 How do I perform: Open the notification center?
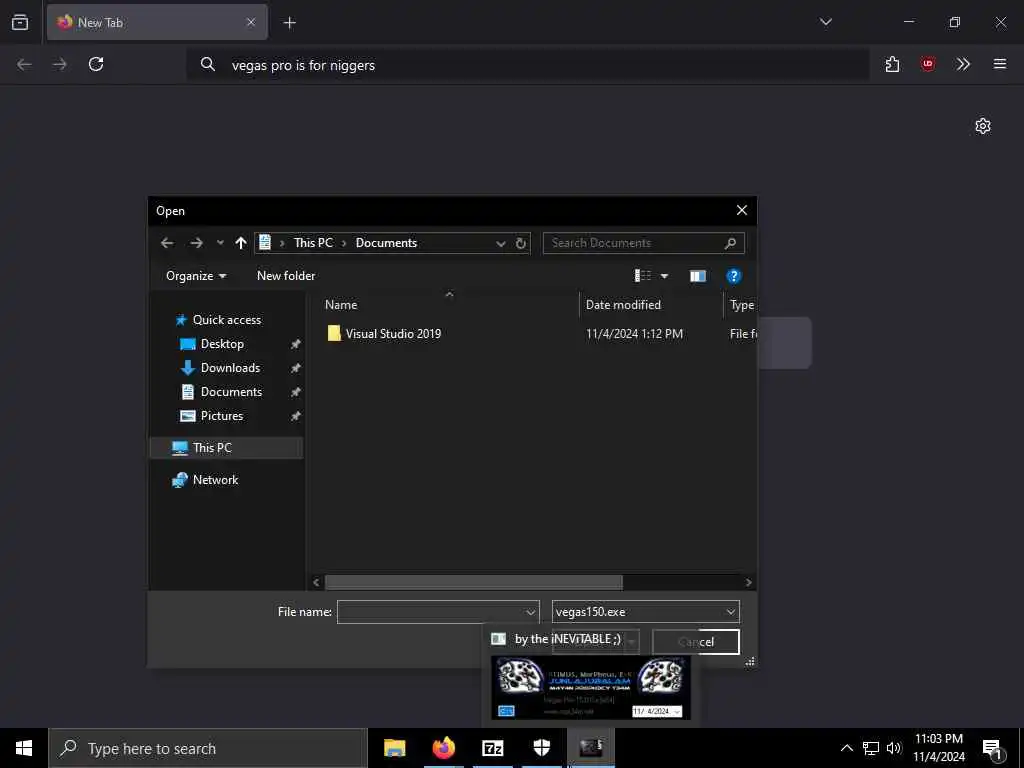[993, 749]
